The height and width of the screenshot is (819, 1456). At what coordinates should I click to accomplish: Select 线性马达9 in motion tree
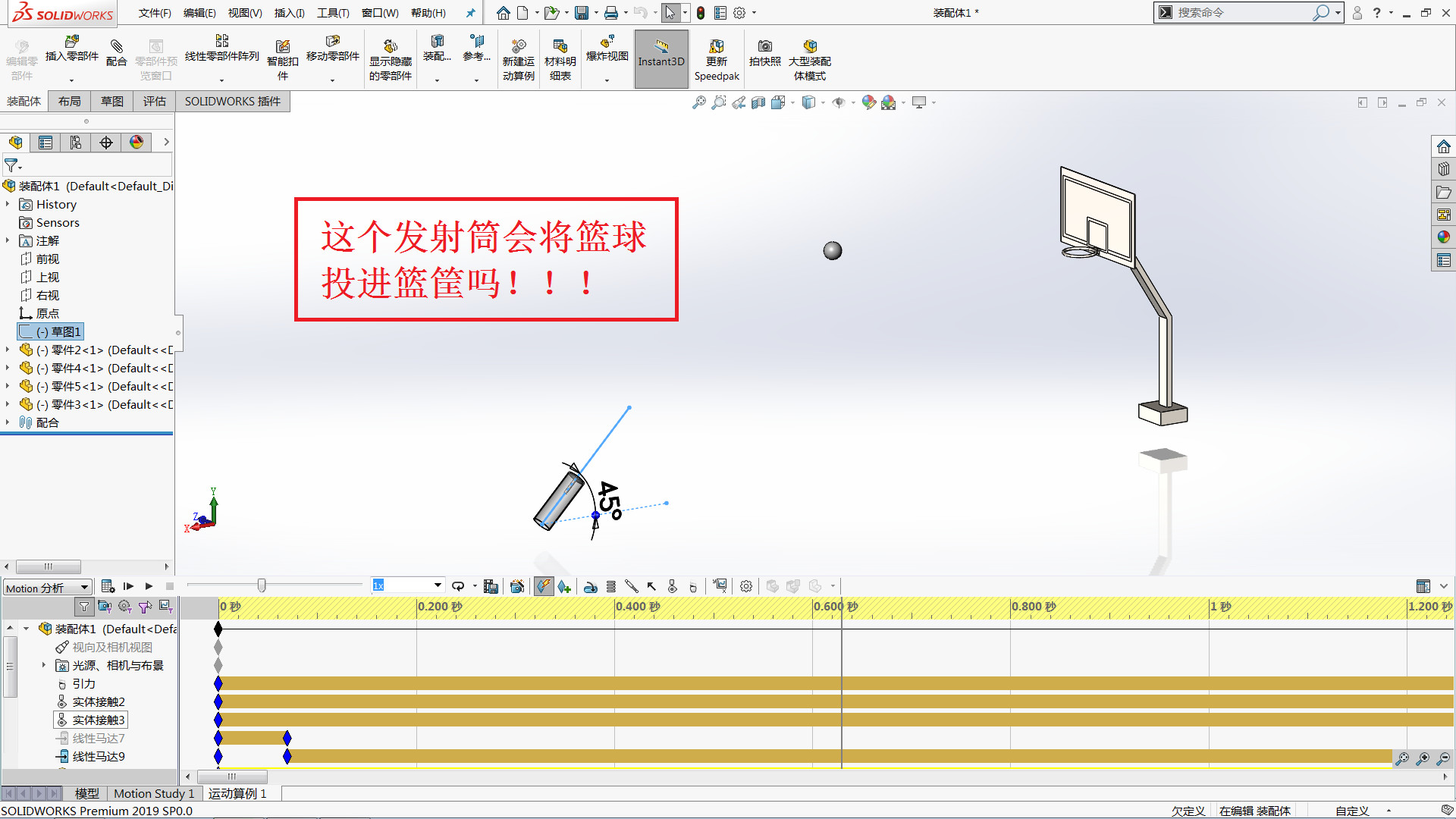tap(91, 756)
